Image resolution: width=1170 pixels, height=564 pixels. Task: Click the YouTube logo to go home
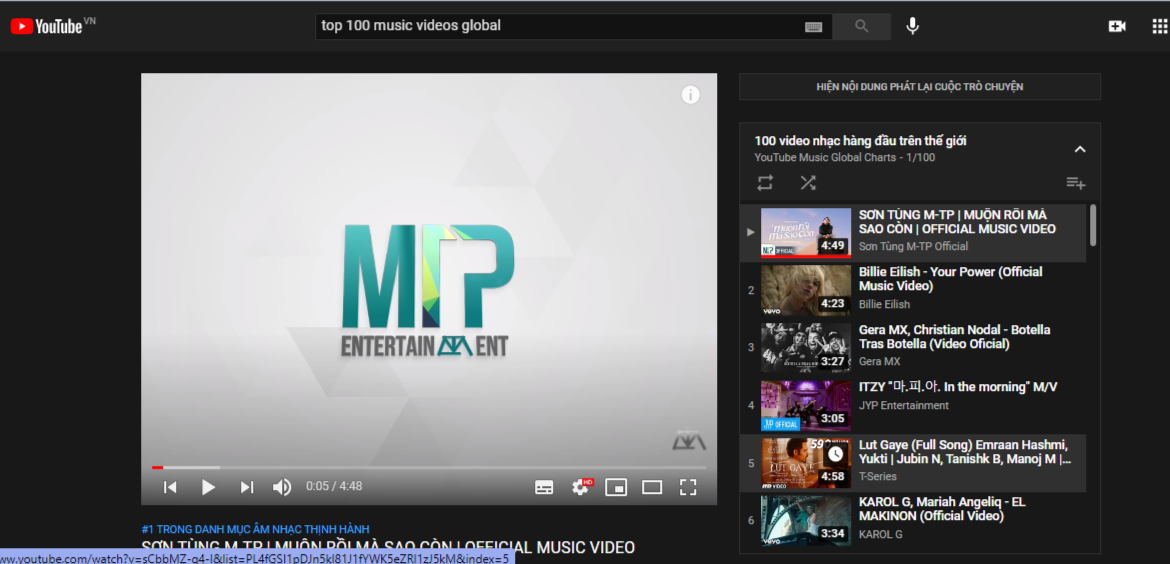[47, 26]
